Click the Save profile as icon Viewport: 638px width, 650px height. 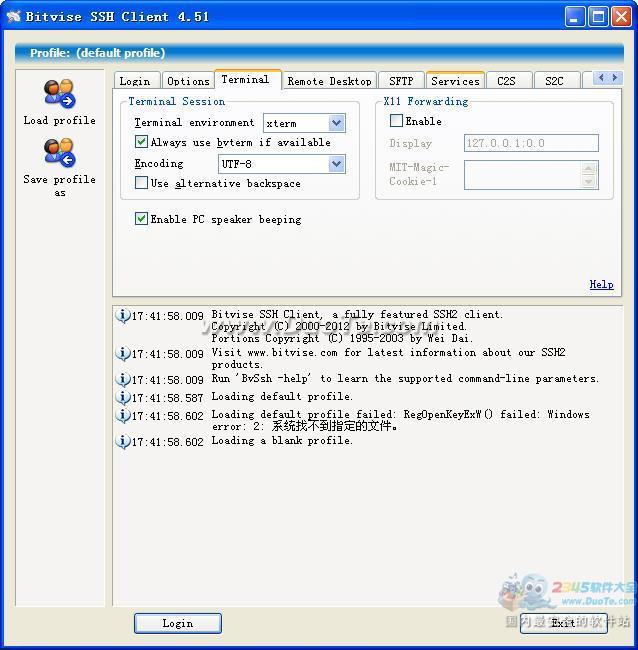[x=59, y=153]
